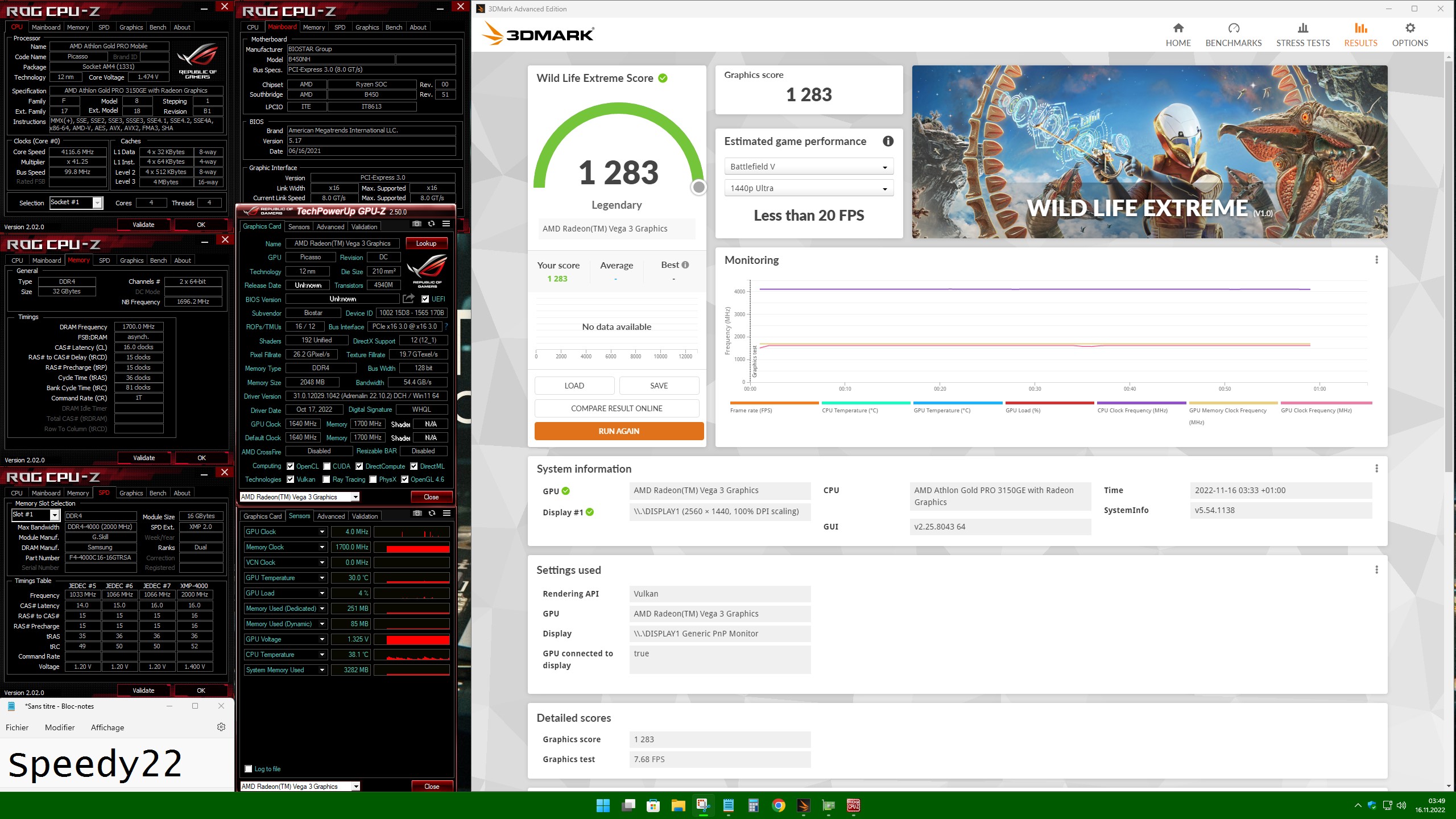Click the SAVE button in 3DMark

click(x=659, y=386)
